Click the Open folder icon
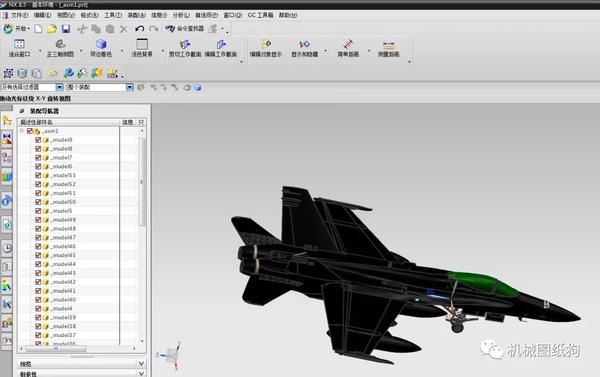 point(52,29)
